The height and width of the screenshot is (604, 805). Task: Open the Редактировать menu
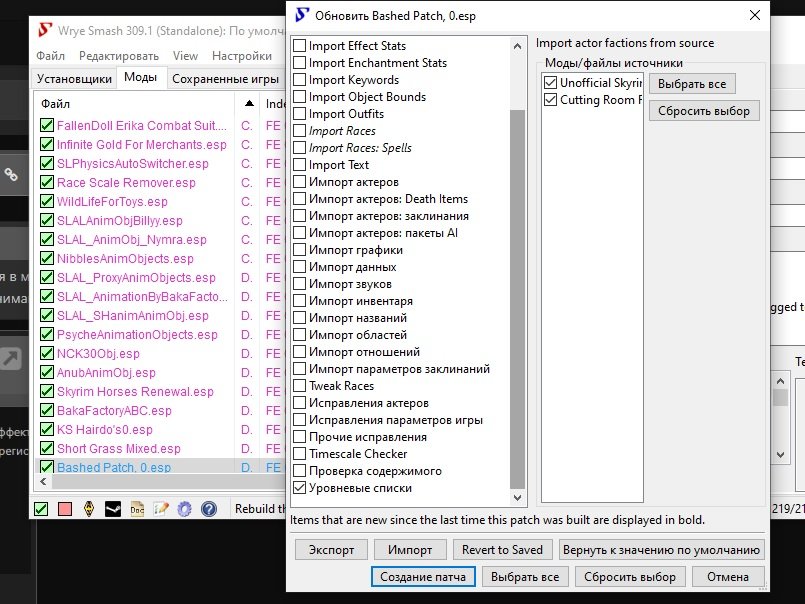coord(118,56)
